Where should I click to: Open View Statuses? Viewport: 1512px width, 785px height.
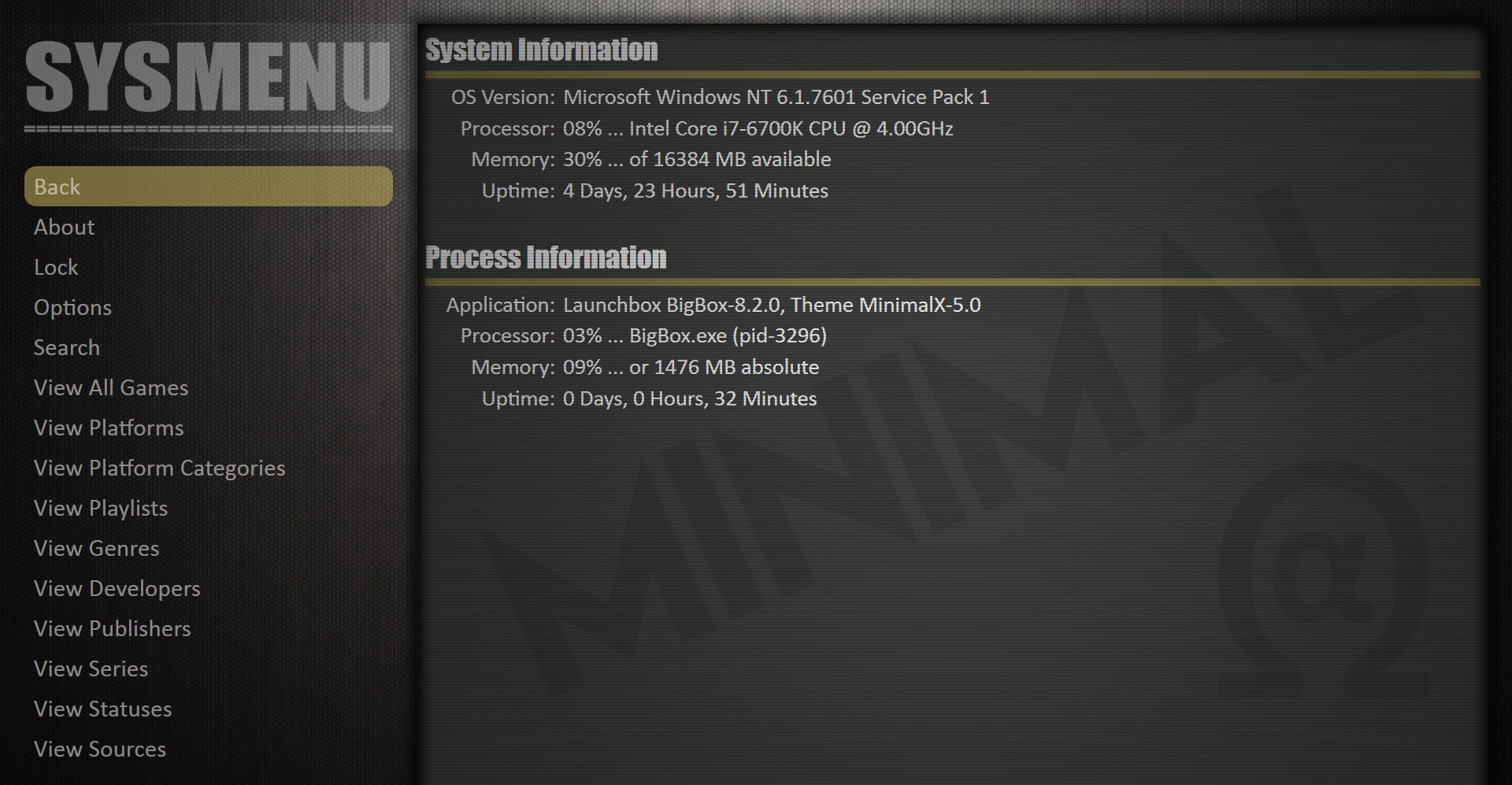(x=103, y=709)
